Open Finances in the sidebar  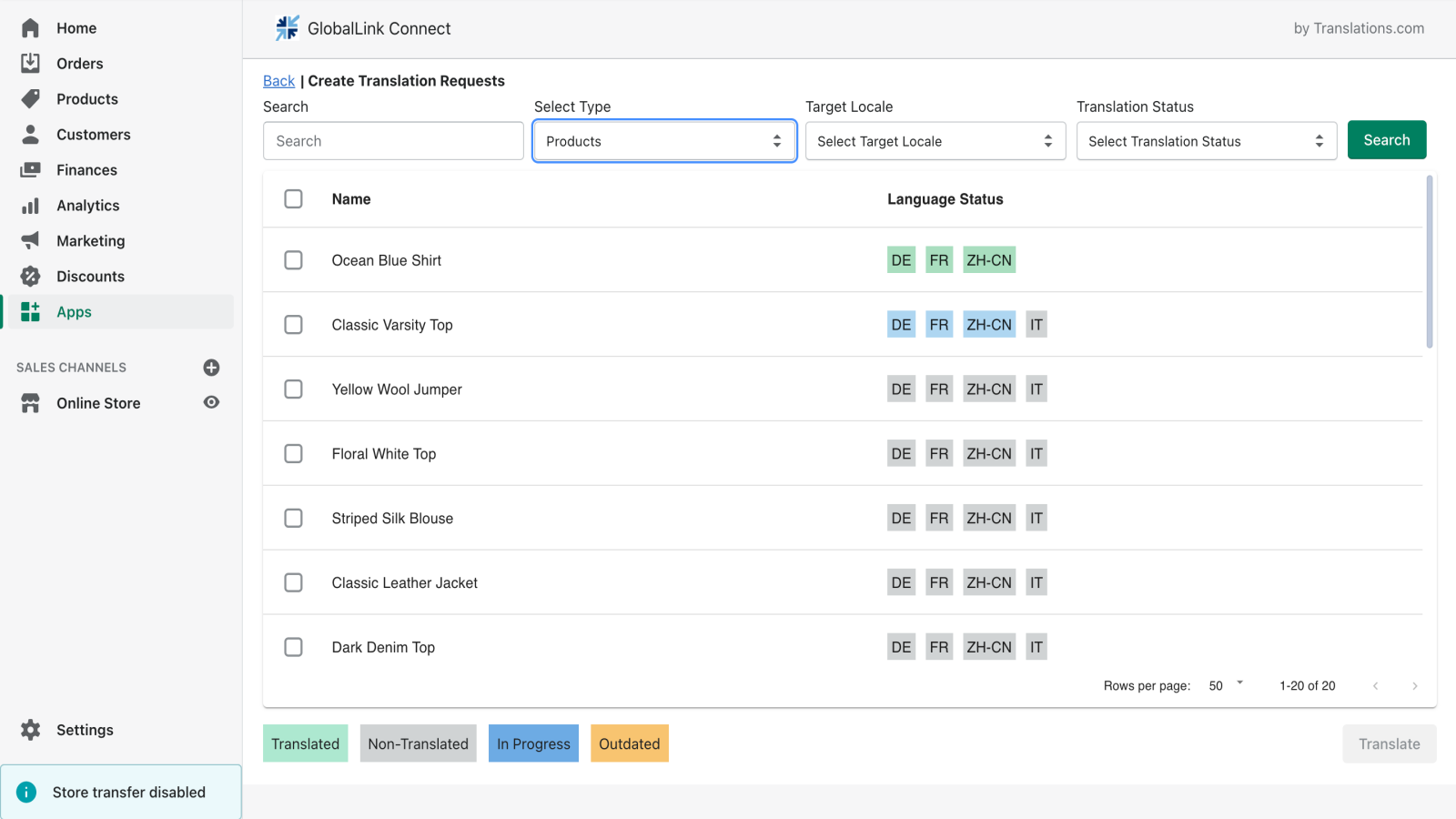86,170
